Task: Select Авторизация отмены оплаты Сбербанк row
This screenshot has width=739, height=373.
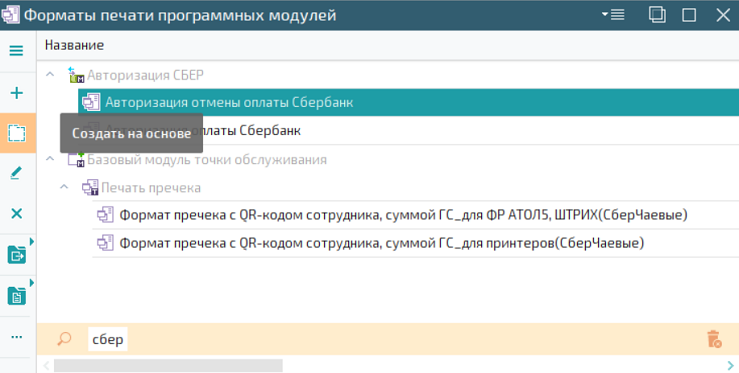Action: coord(409,102)
